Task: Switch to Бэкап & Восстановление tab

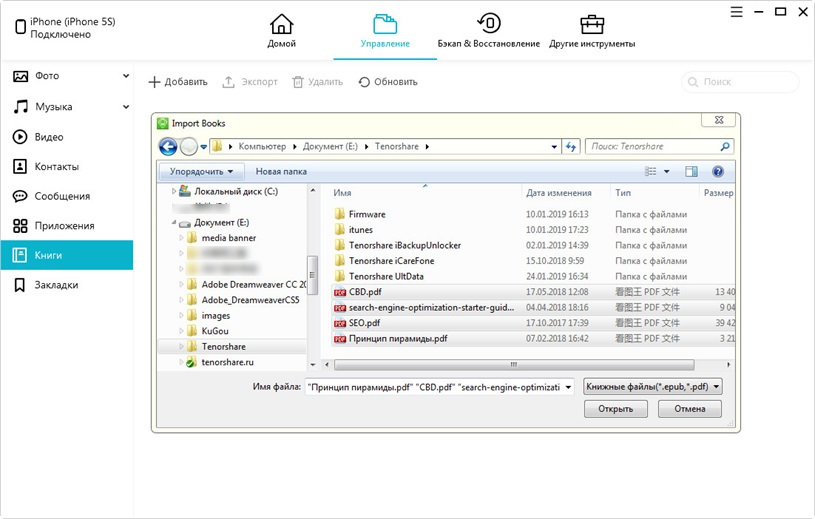Action: click(488, 31)
